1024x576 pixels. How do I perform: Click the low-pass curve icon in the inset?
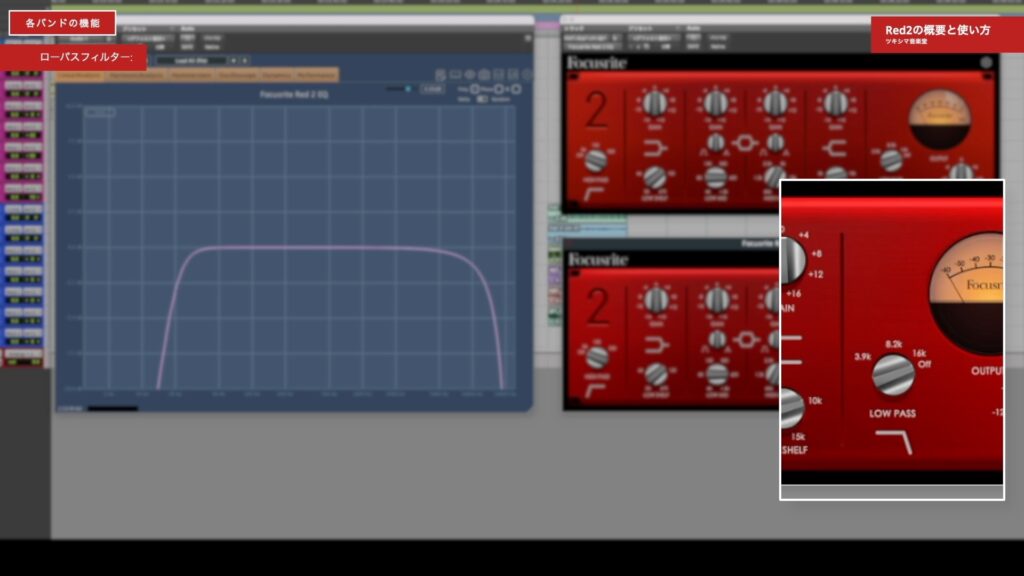[x=893, y=442]
